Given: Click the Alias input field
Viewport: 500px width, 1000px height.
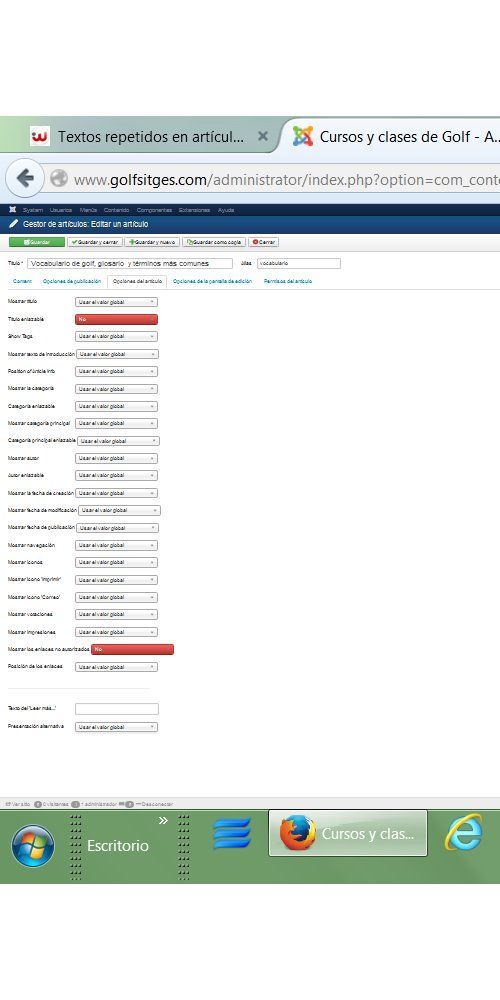Looking at the screenshot, I should coord(298,263).
